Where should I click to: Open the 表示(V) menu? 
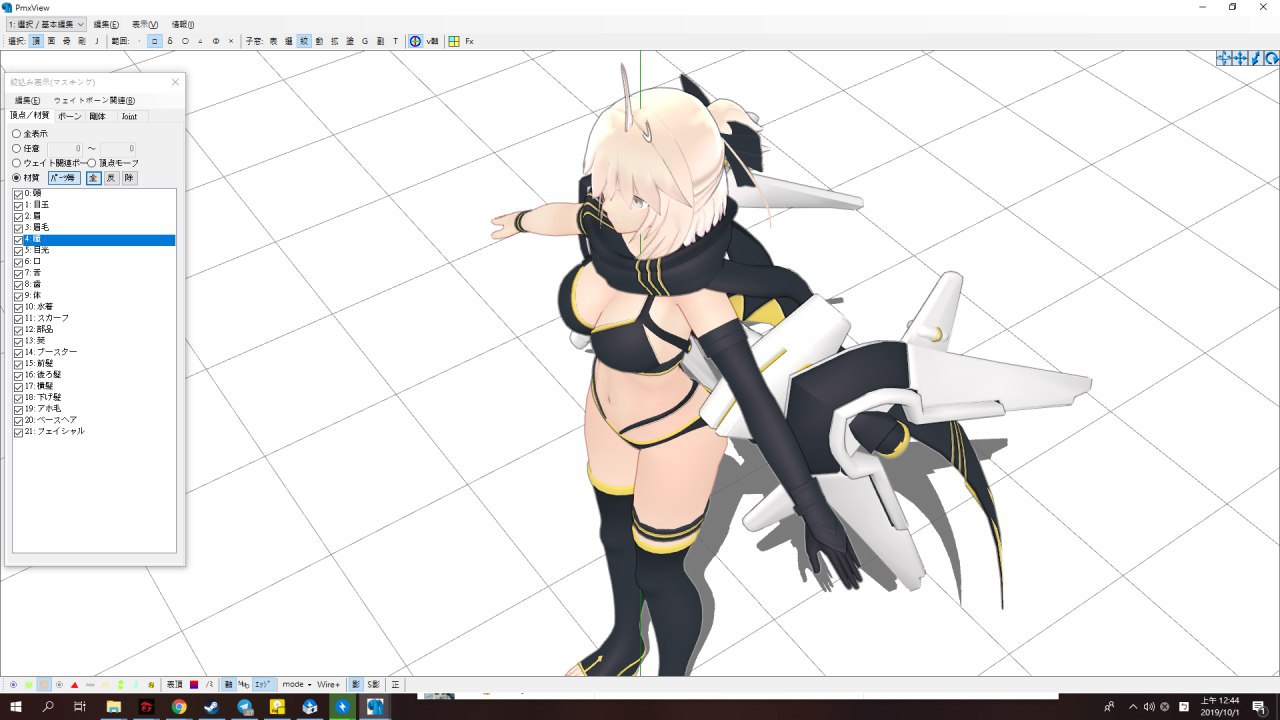click(x=145, y=24)
